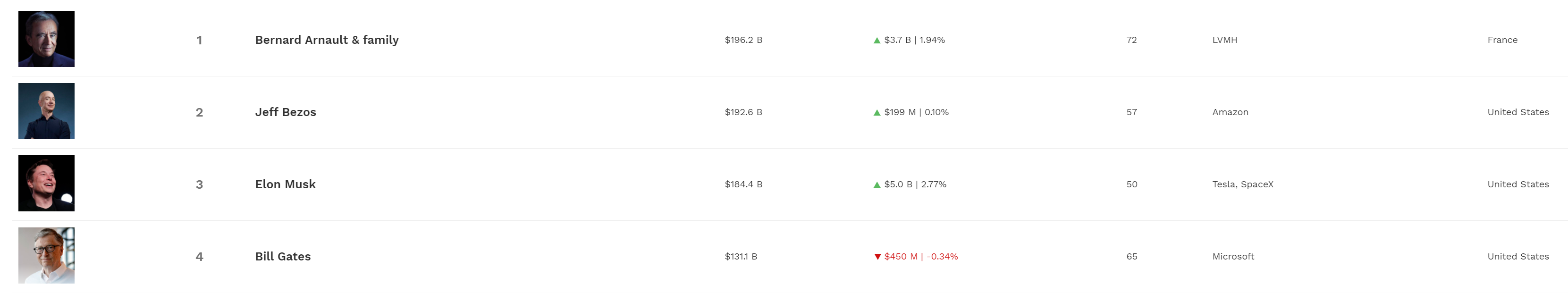Click the $131.1 B net worth value
The width and height of the screenshot is (1568, 293).
pos(741,257)
